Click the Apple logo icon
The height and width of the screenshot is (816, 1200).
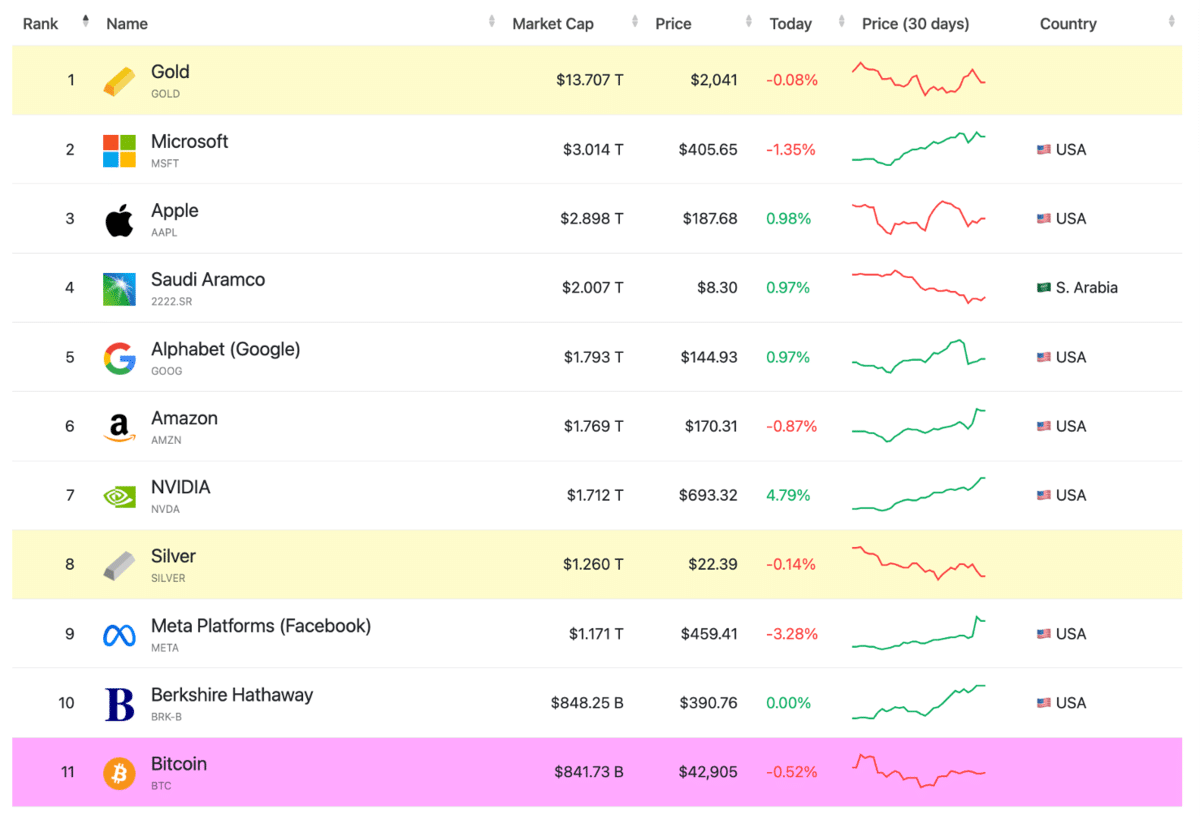(119, 220)
